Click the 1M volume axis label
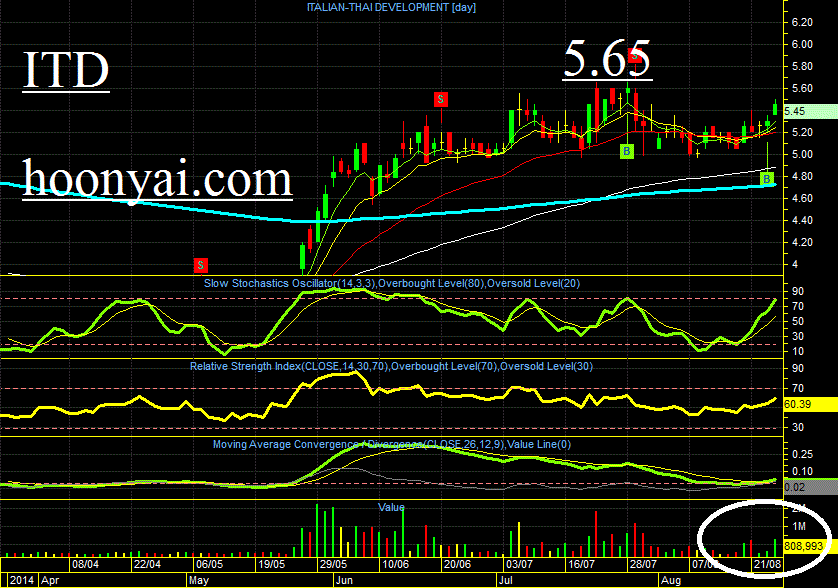 (x=799, y=527)
